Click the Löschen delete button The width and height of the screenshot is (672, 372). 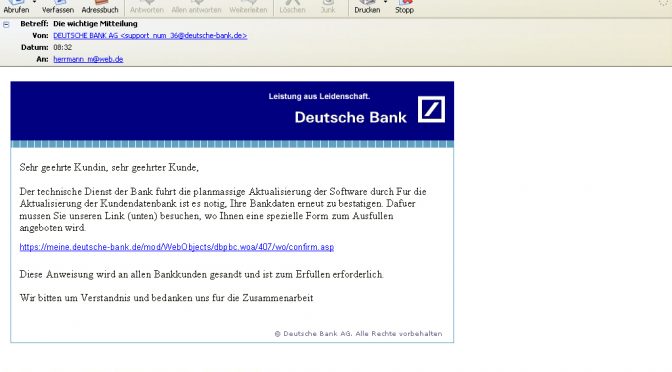292,7
